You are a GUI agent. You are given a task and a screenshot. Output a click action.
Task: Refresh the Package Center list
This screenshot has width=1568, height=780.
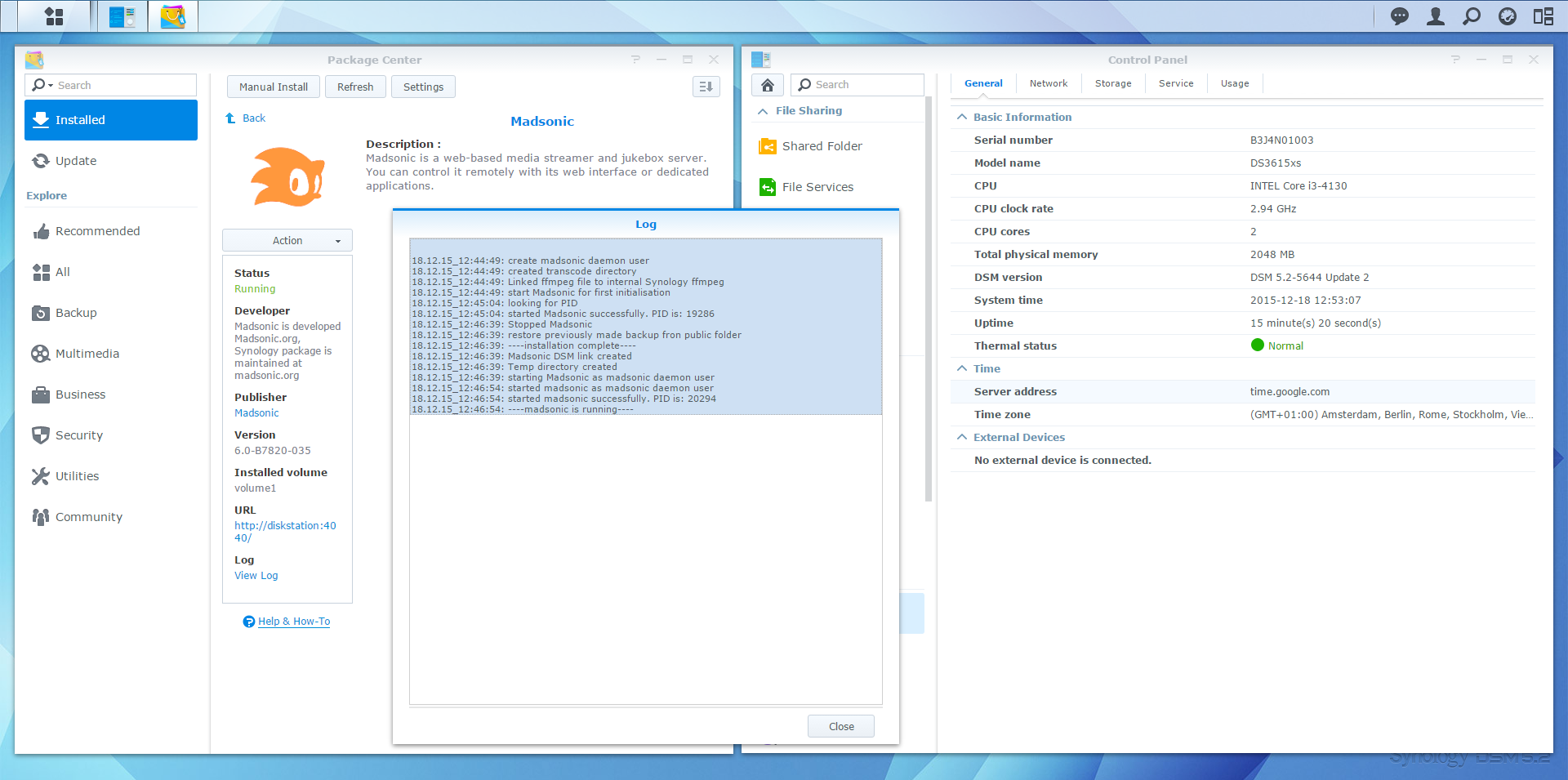(x=355, y=87)
